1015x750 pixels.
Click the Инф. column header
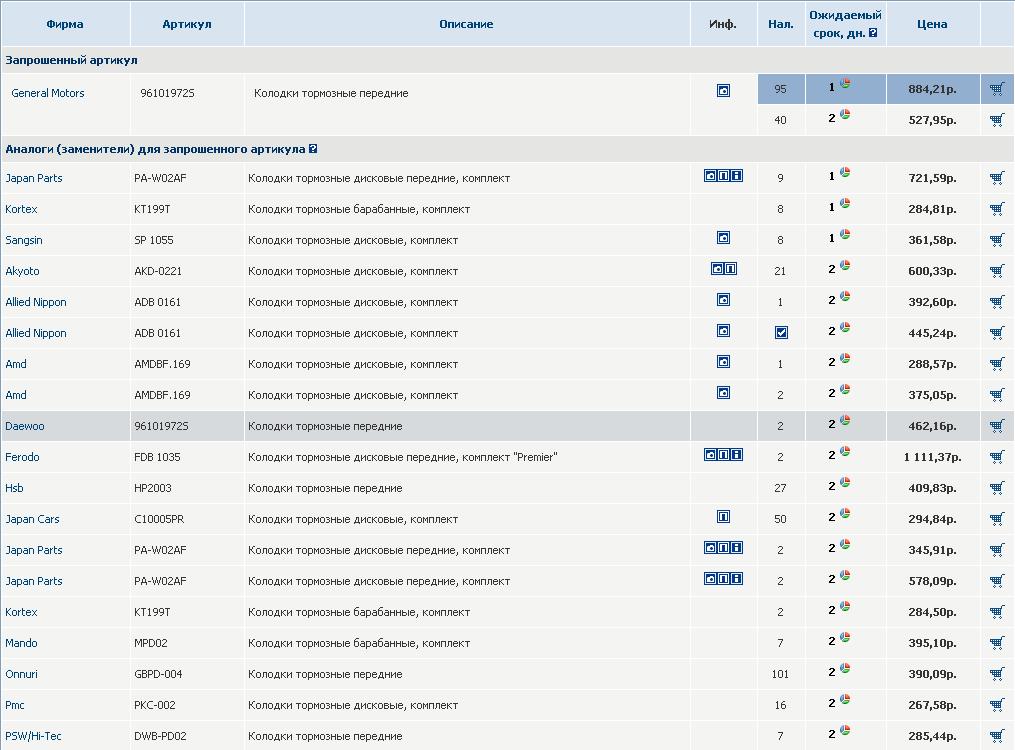coord(722,24)
